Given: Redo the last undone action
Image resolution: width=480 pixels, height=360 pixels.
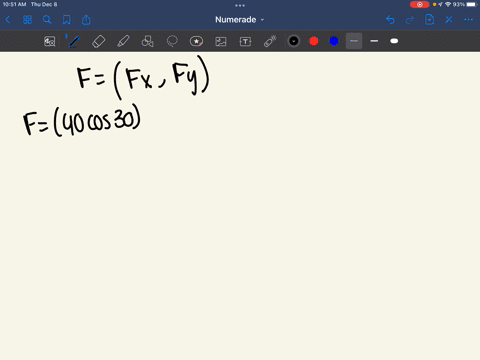Looking at the screenshot, I should (x=410, y=20).
